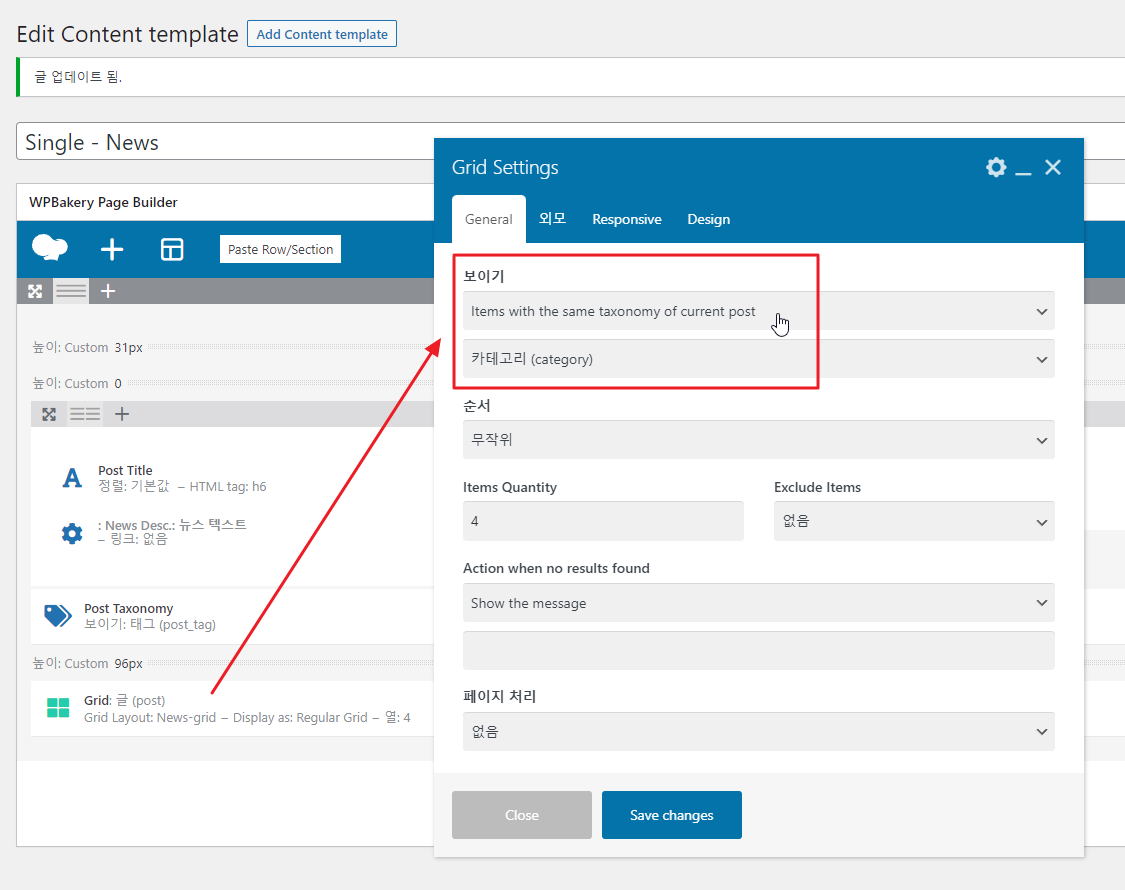
Task: Open the 카테고리 (category) dropdown
Action: tap(758, 359)
